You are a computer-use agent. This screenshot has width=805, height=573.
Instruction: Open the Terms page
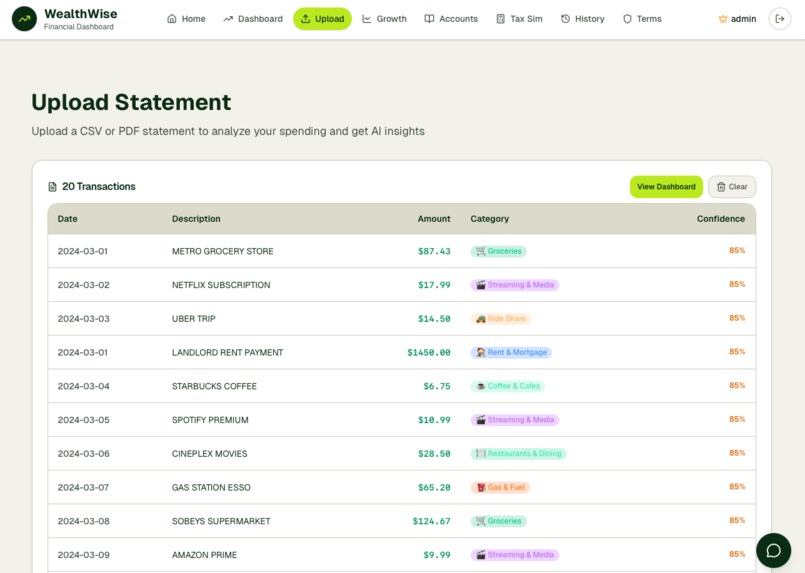tap(642, 19)
